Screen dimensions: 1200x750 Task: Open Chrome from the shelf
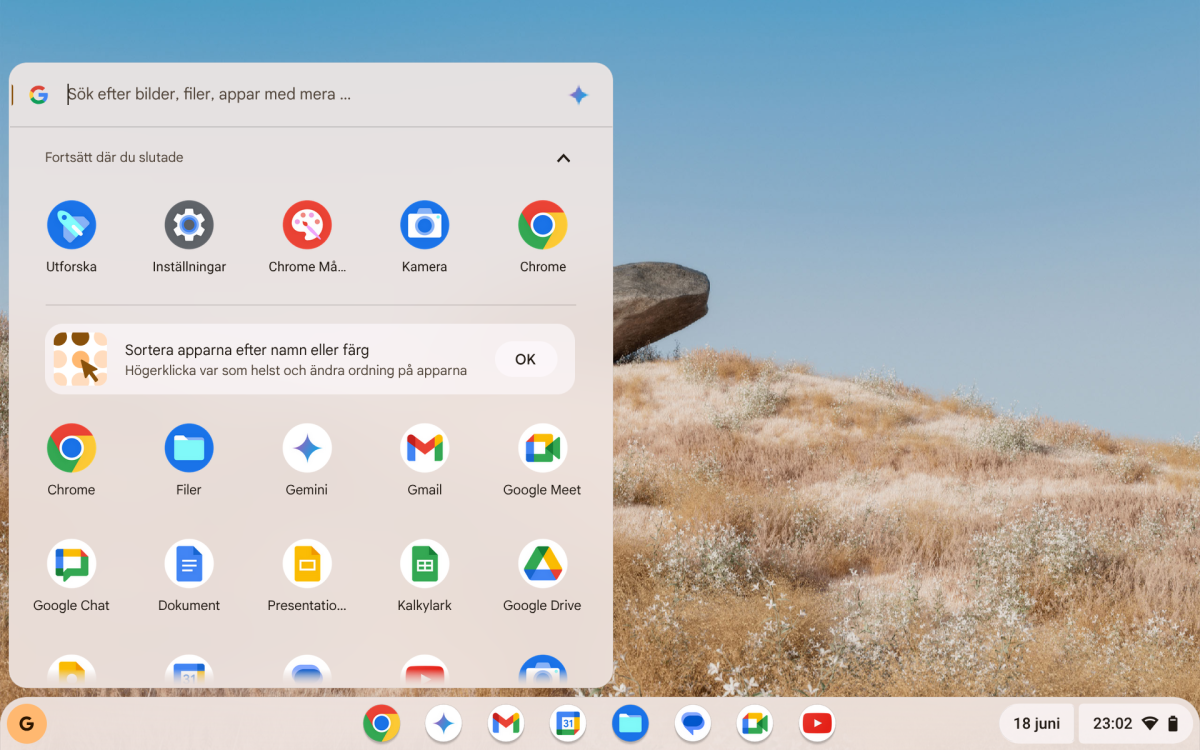382,723
